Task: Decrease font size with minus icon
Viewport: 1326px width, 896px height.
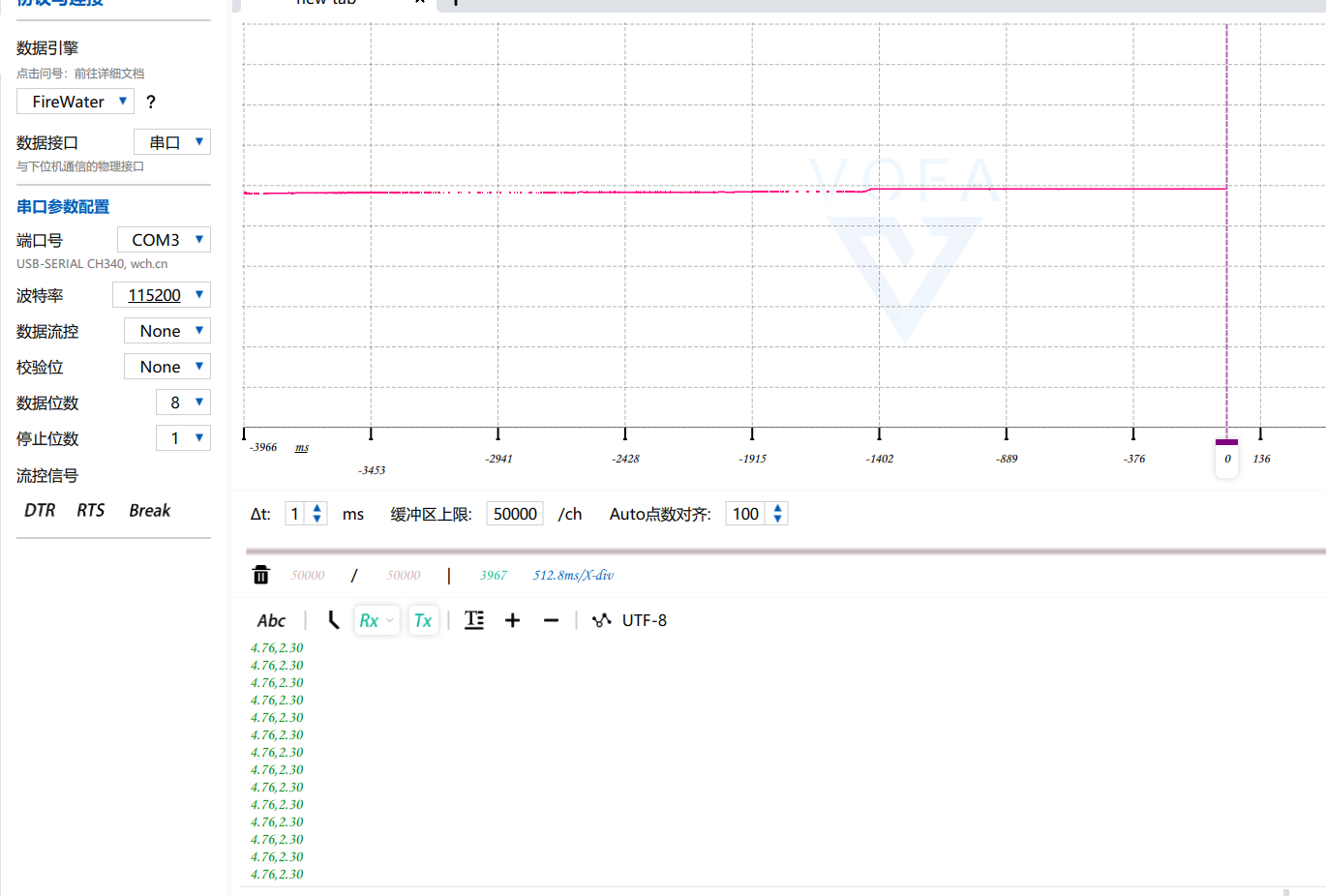Action: point(552,620)
